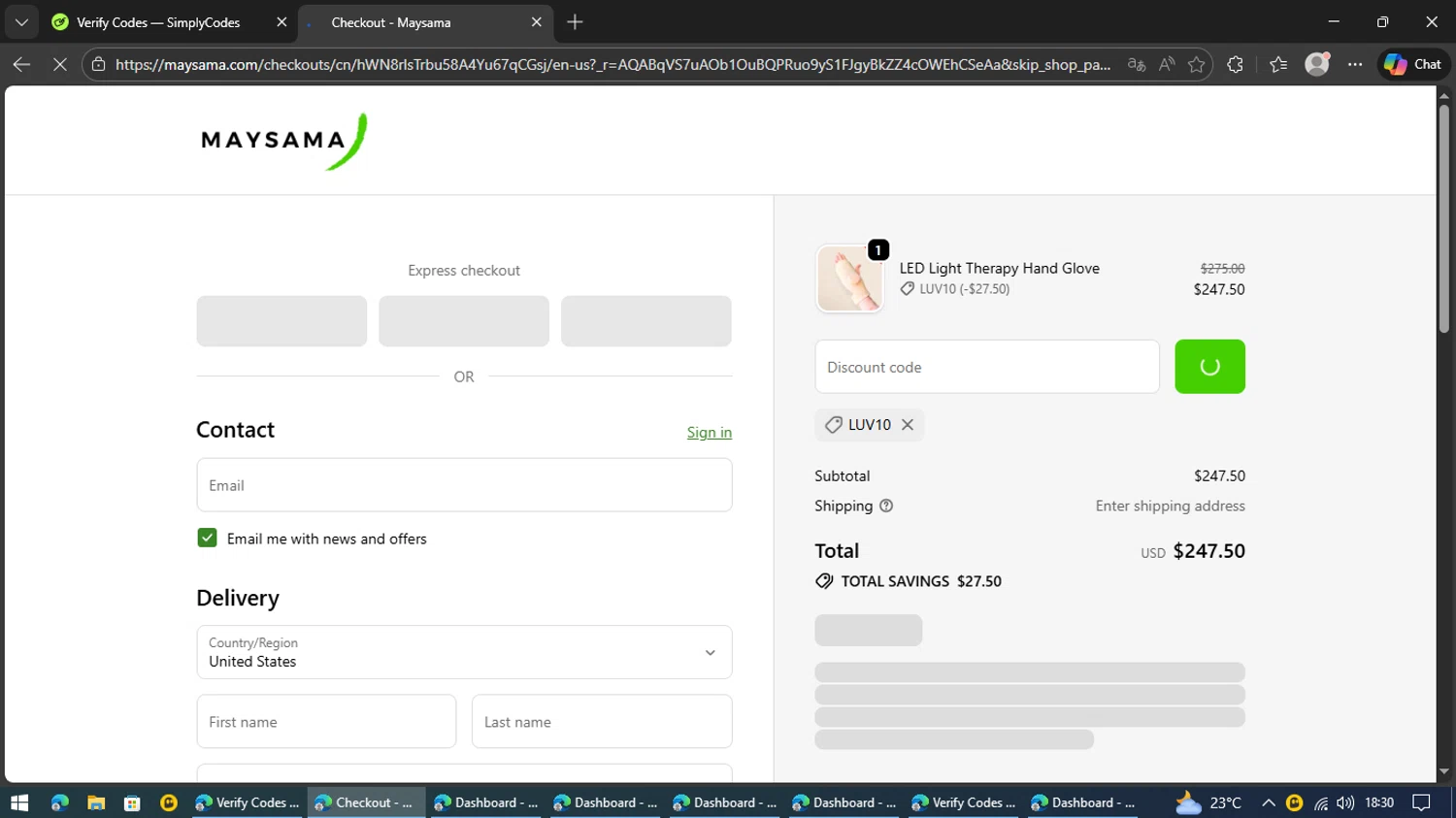This screenshot has height=818, width=1456.
Task: Open the Copilot Chat button
Action: (x=1413, y=64)
